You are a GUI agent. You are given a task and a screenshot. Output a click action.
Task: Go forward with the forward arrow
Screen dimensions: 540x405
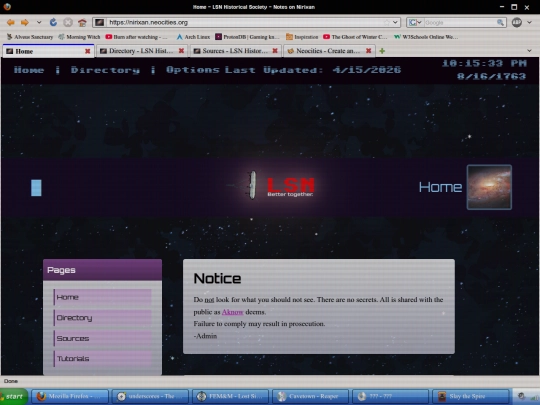coord(25,22)
